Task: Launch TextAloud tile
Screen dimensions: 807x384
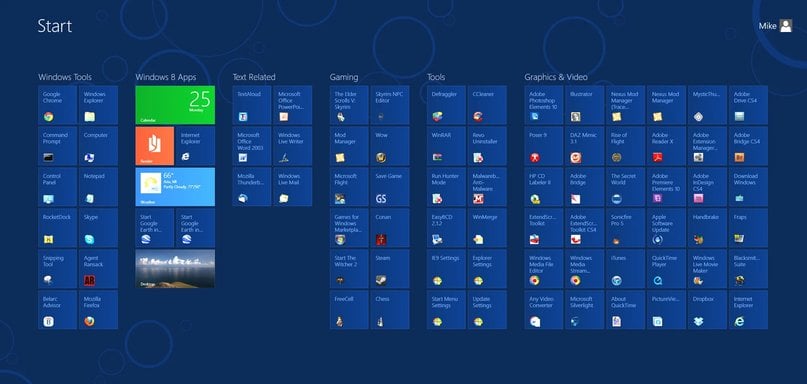Action: (x=252, y=105)
